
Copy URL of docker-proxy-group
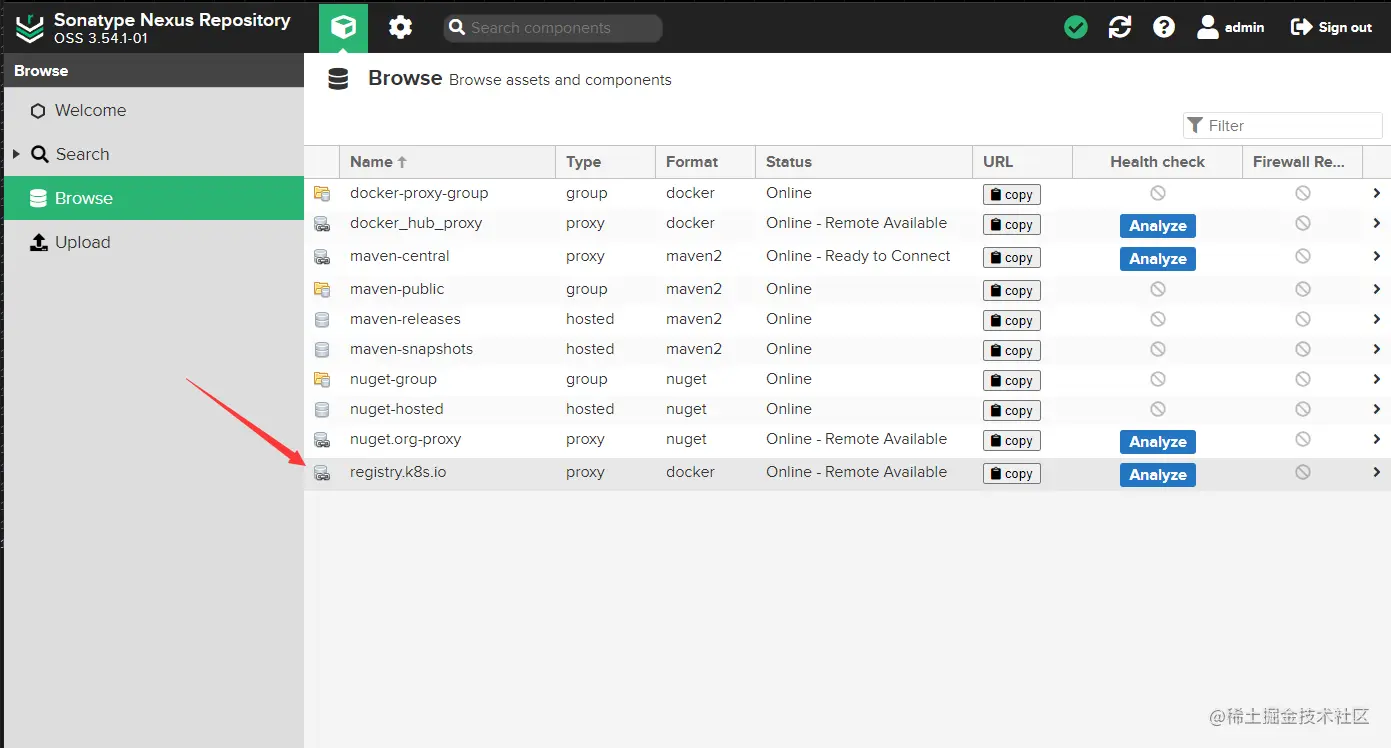click(1012, 195)
